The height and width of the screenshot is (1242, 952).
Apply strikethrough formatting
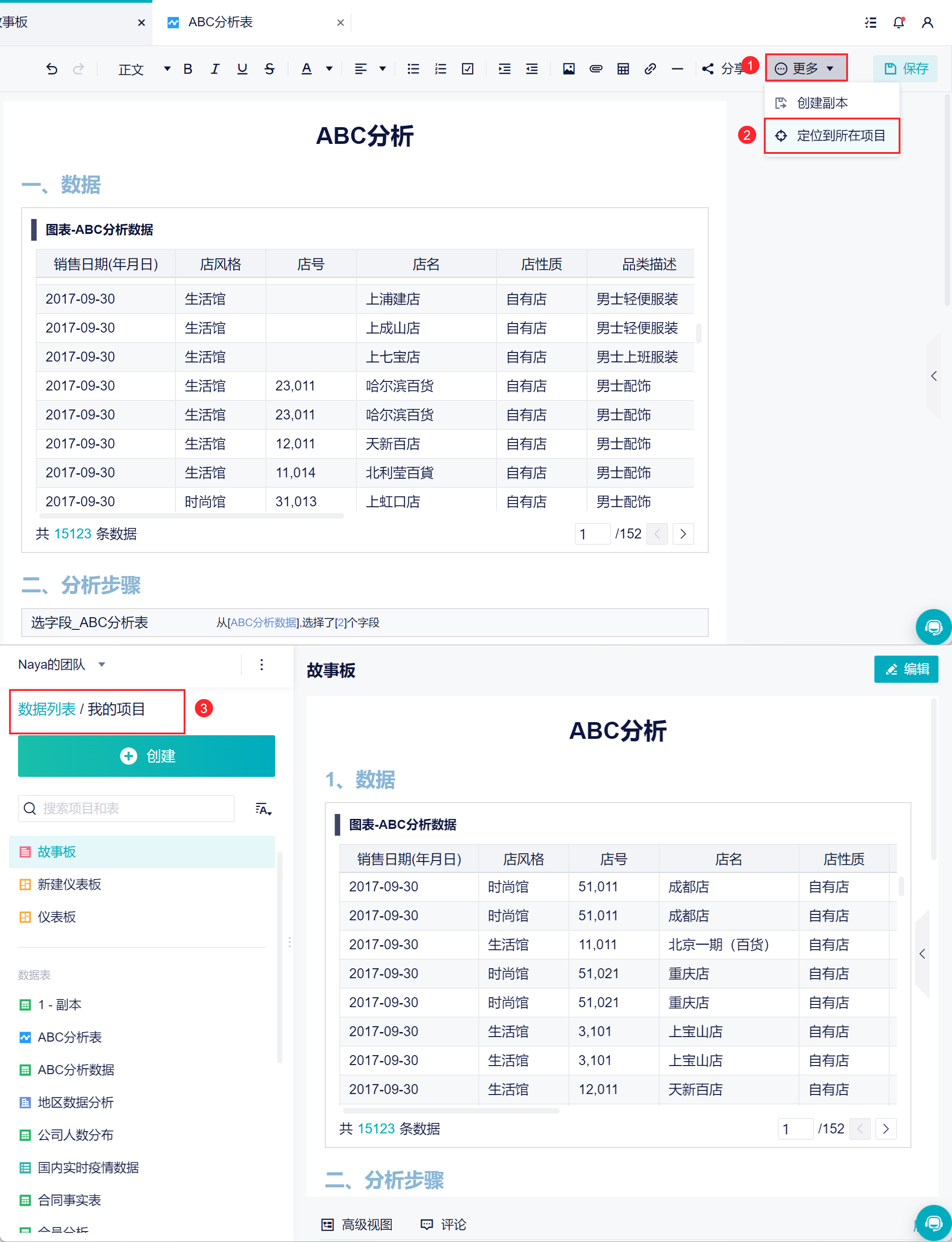[270, 69]
